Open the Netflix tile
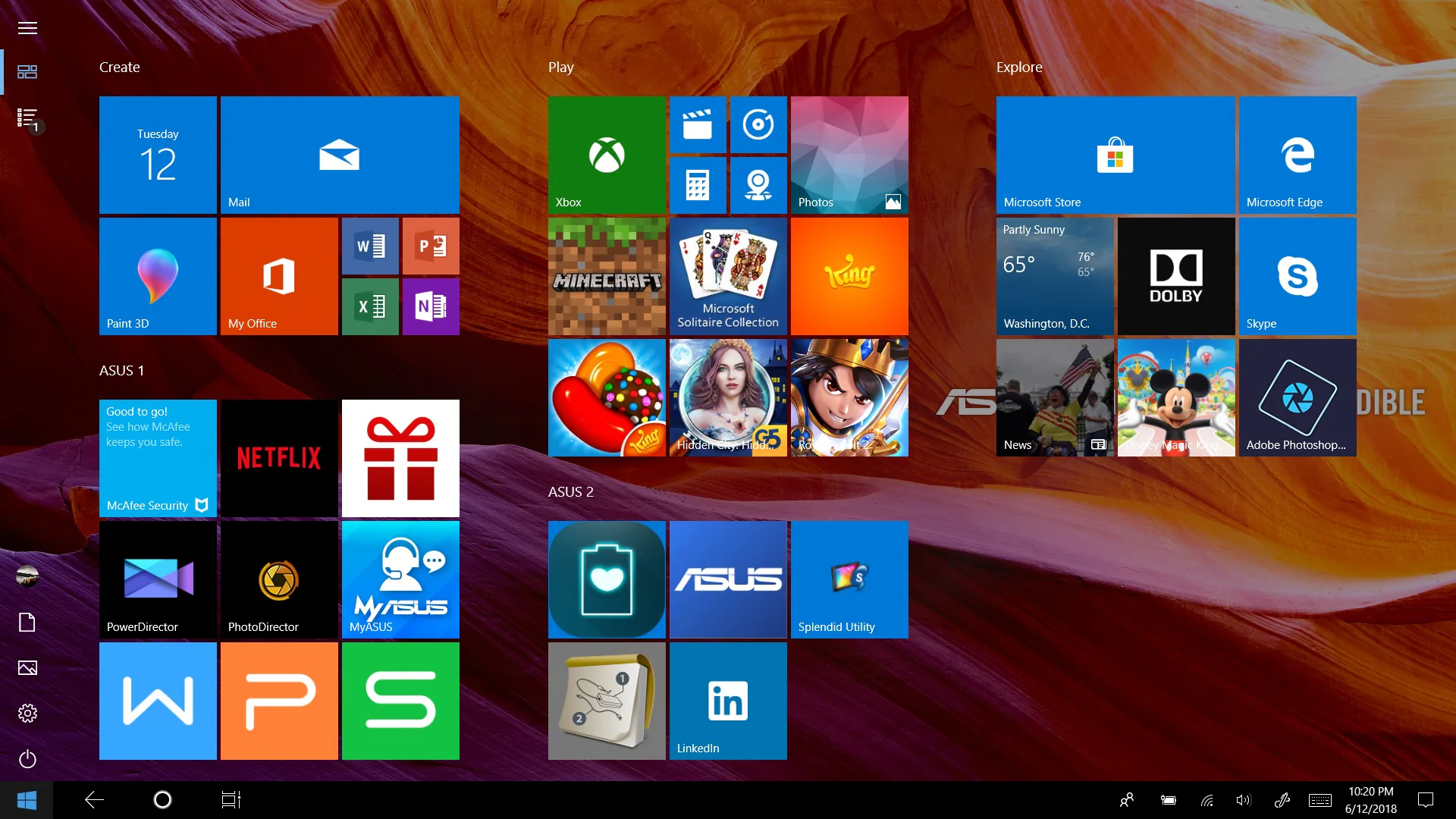1456x819 pixels. click(x=279, y=458)
